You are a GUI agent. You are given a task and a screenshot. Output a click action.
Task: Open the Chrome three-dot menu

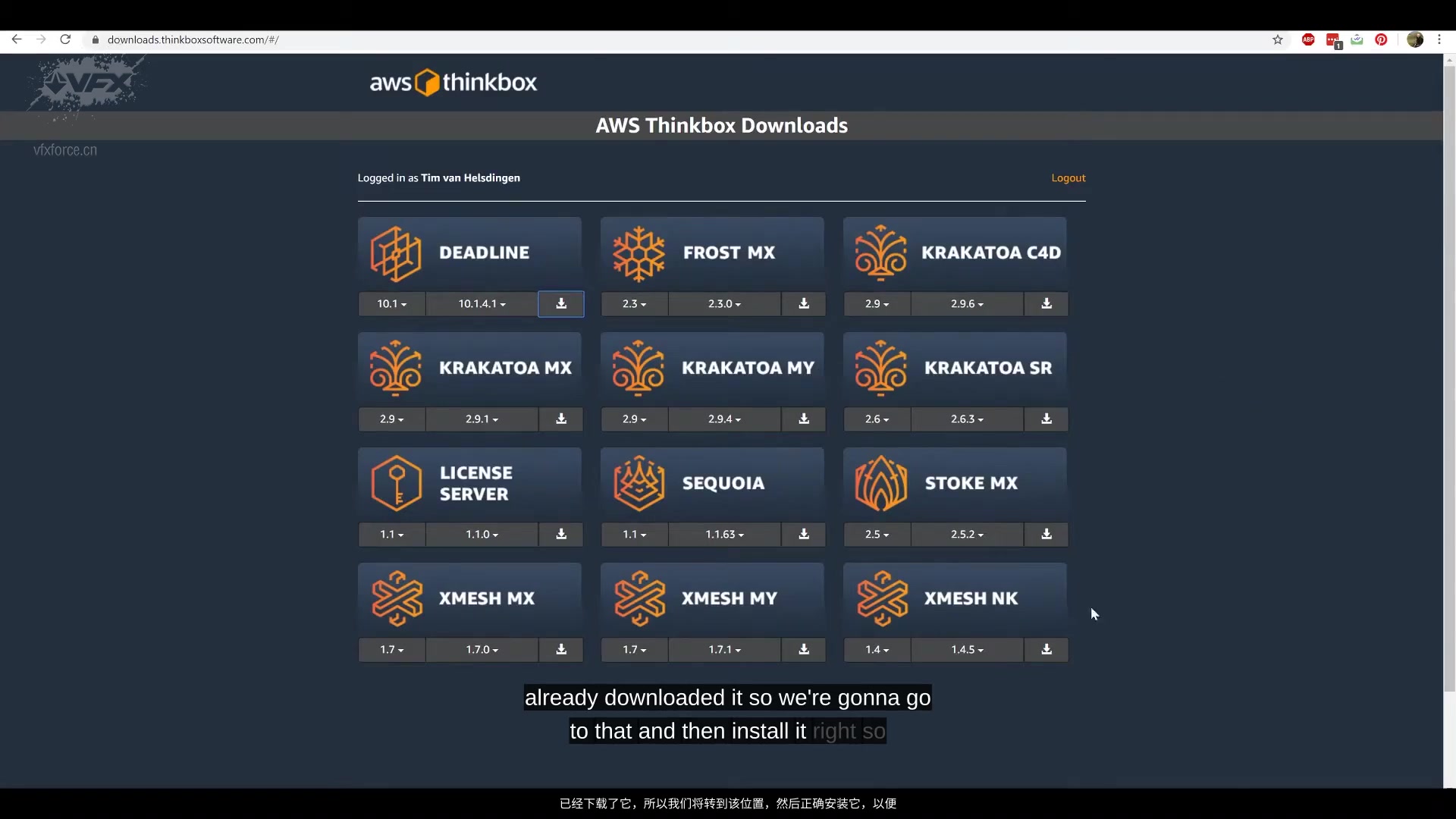pos(1439,40)
